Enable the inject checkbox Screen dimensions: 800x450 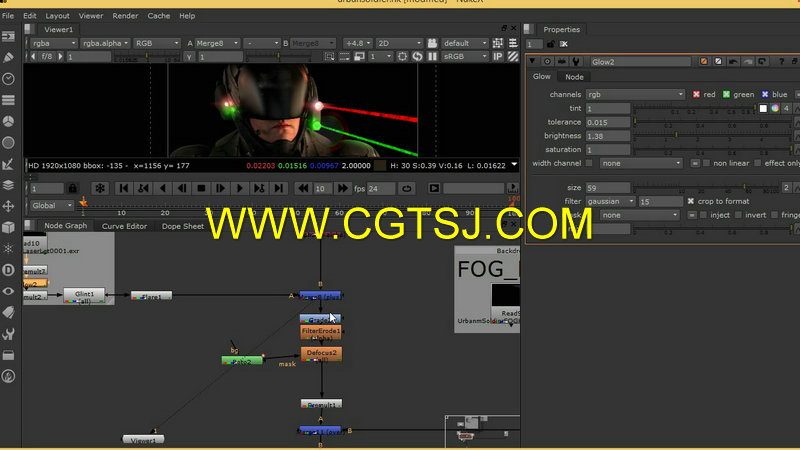click(x=703, y=215)
